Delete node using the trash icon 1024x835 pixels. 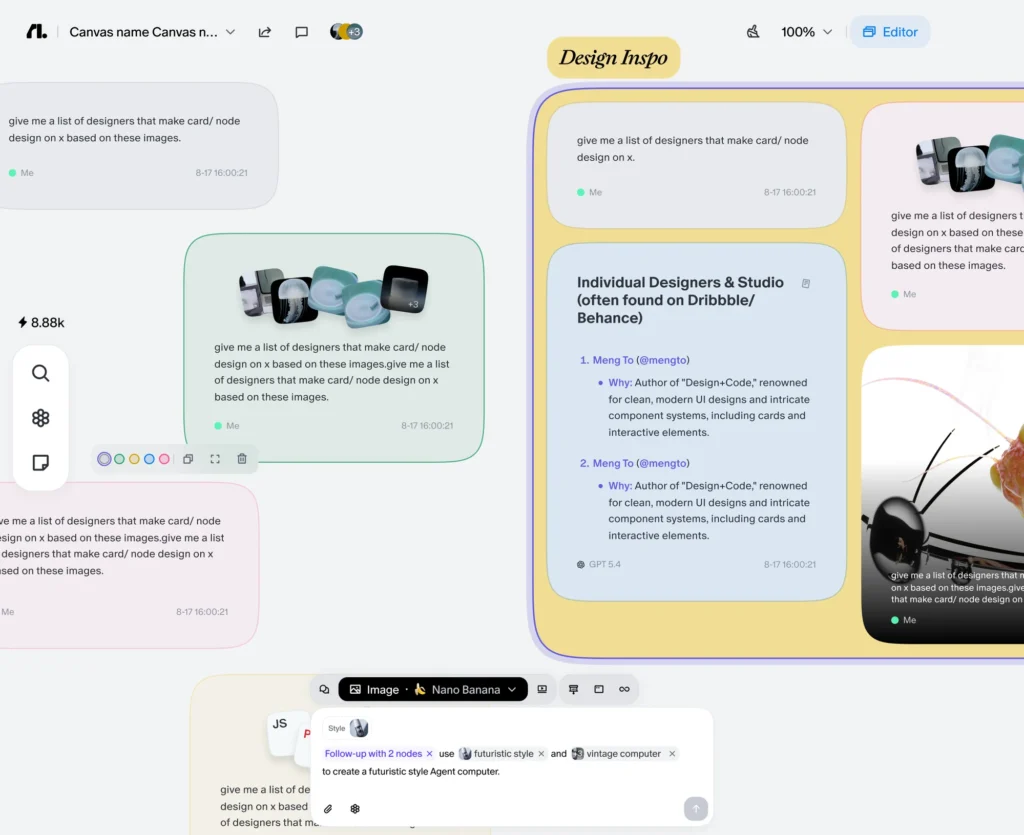click(242, 459)
